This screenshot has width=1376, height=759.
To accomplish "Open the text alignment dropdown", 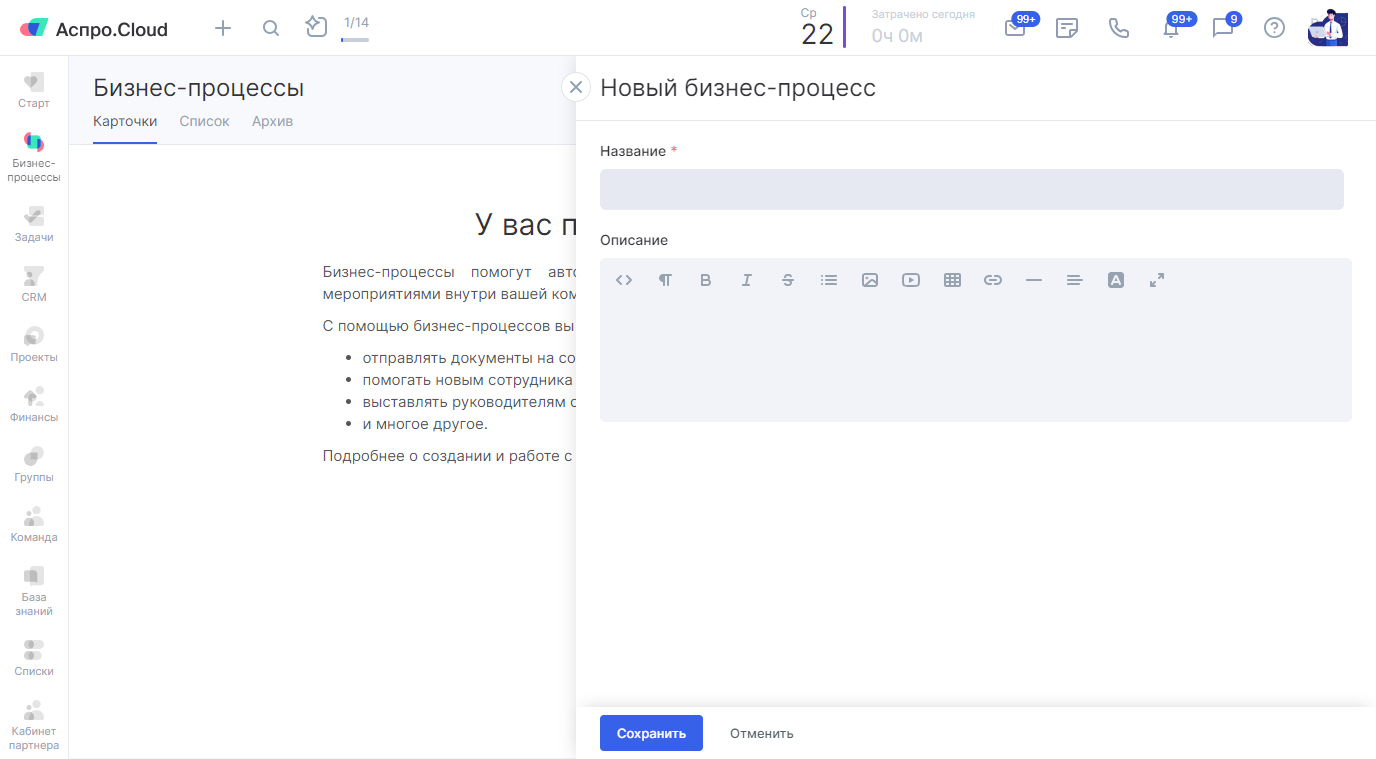I will coord(1075,280).
